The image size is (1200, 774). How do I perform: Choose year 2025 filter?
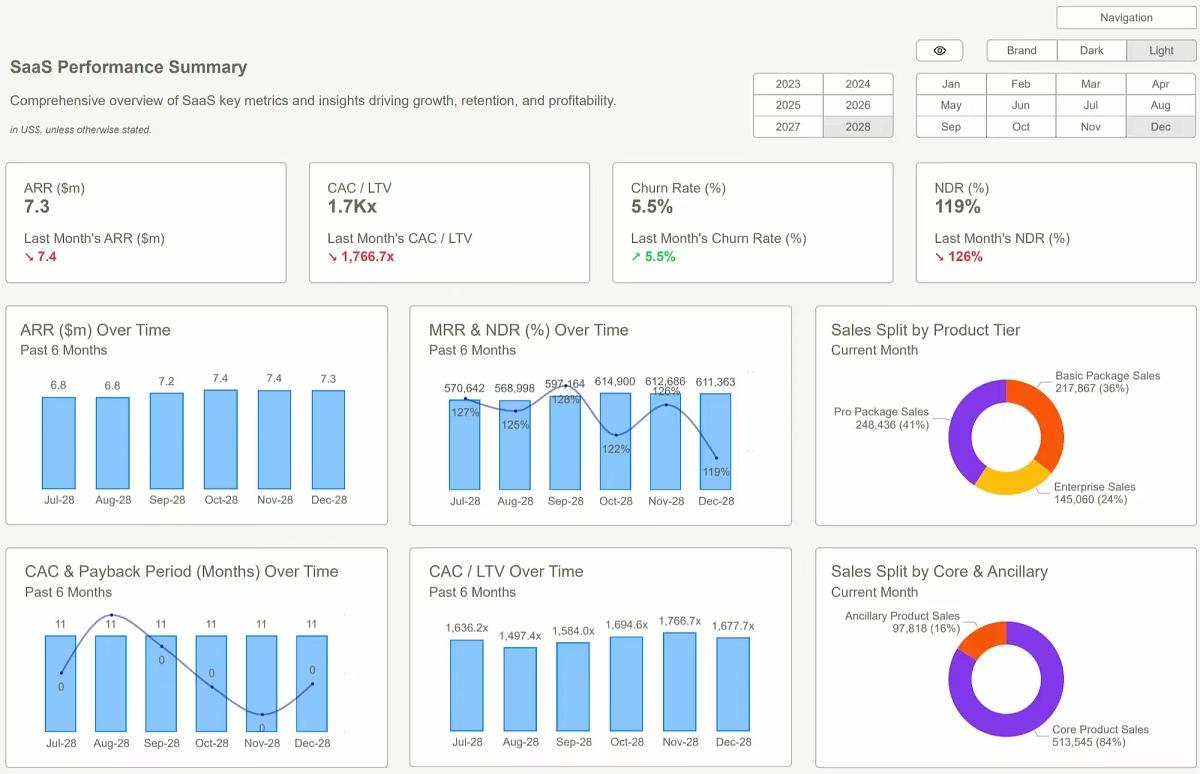tap(788, 105)
